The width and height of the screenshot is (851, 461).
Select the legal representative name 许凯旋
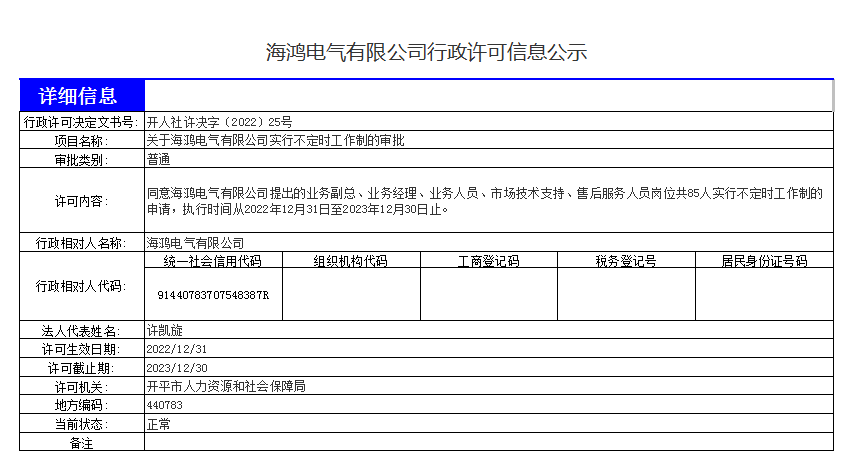[x=165, y=331]
